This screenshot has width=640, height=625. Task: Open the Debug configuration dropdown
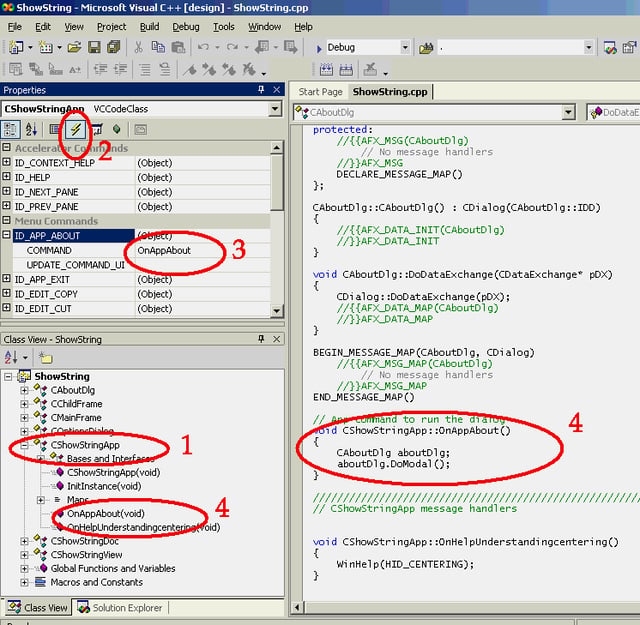405,47
